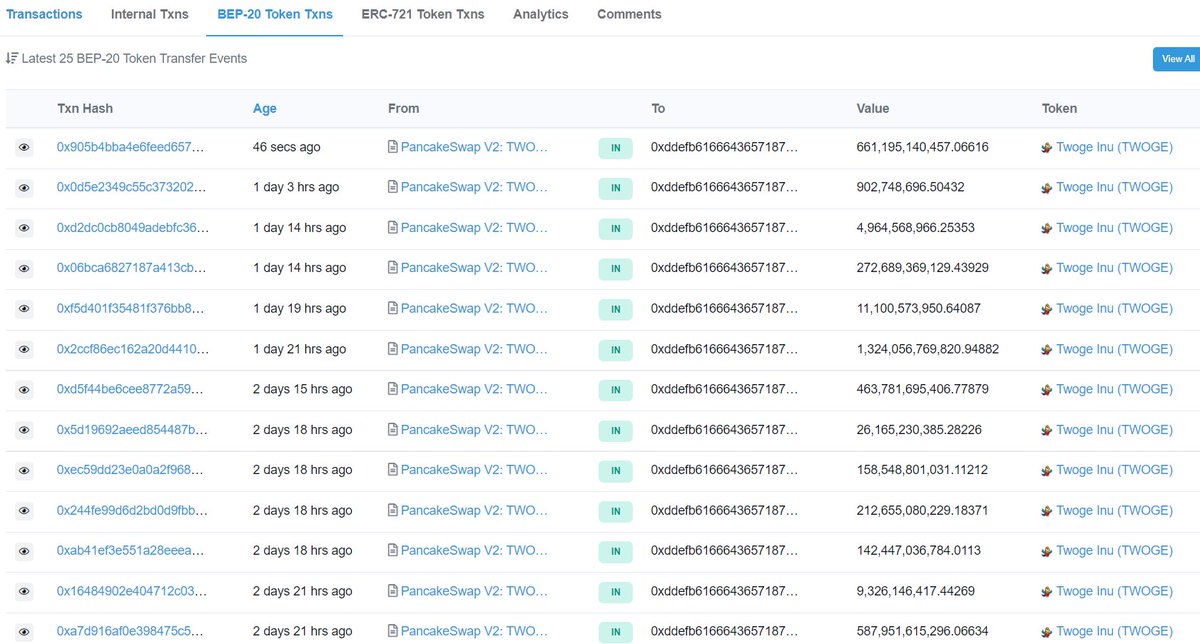Open transaction hash 0x0d5e2349c55c373202

132,187
